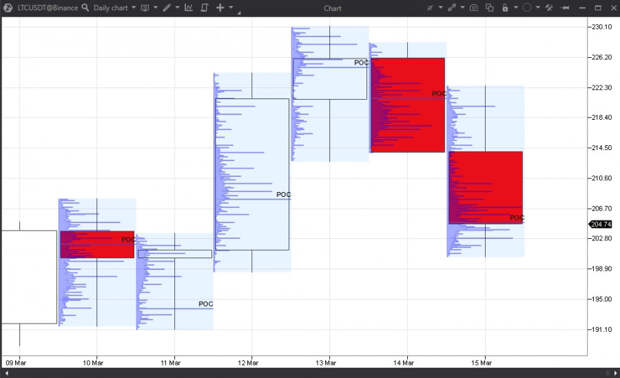The height and width of the screenshot is (378, 620).
Task: Click the chart type icon
Action: click(x=145, y=8)
